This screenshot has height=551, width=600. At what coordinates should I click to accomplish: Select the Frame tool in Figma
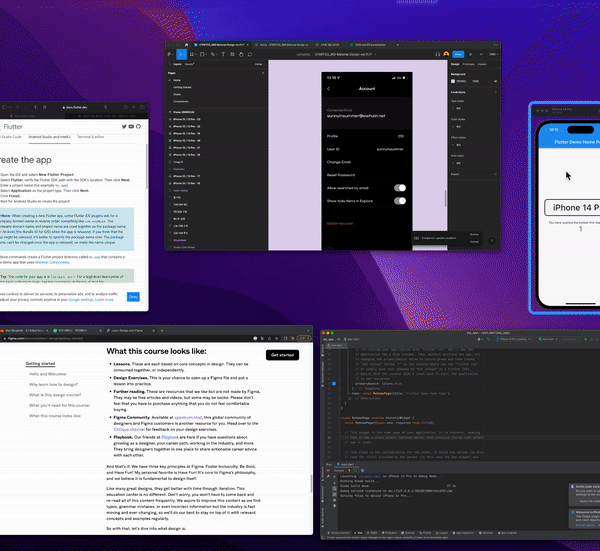tap(192, 54)
